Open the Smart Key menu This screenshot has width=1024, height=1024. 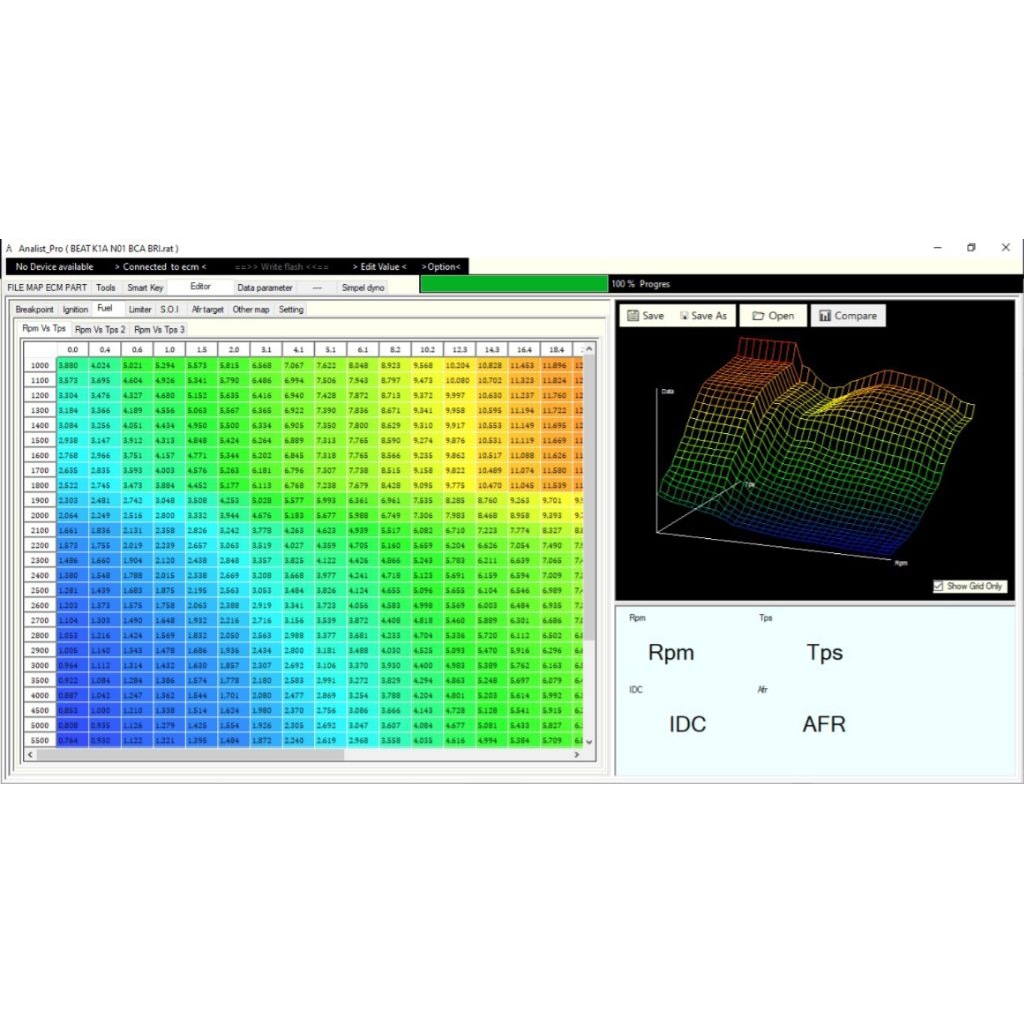(145, 288)
